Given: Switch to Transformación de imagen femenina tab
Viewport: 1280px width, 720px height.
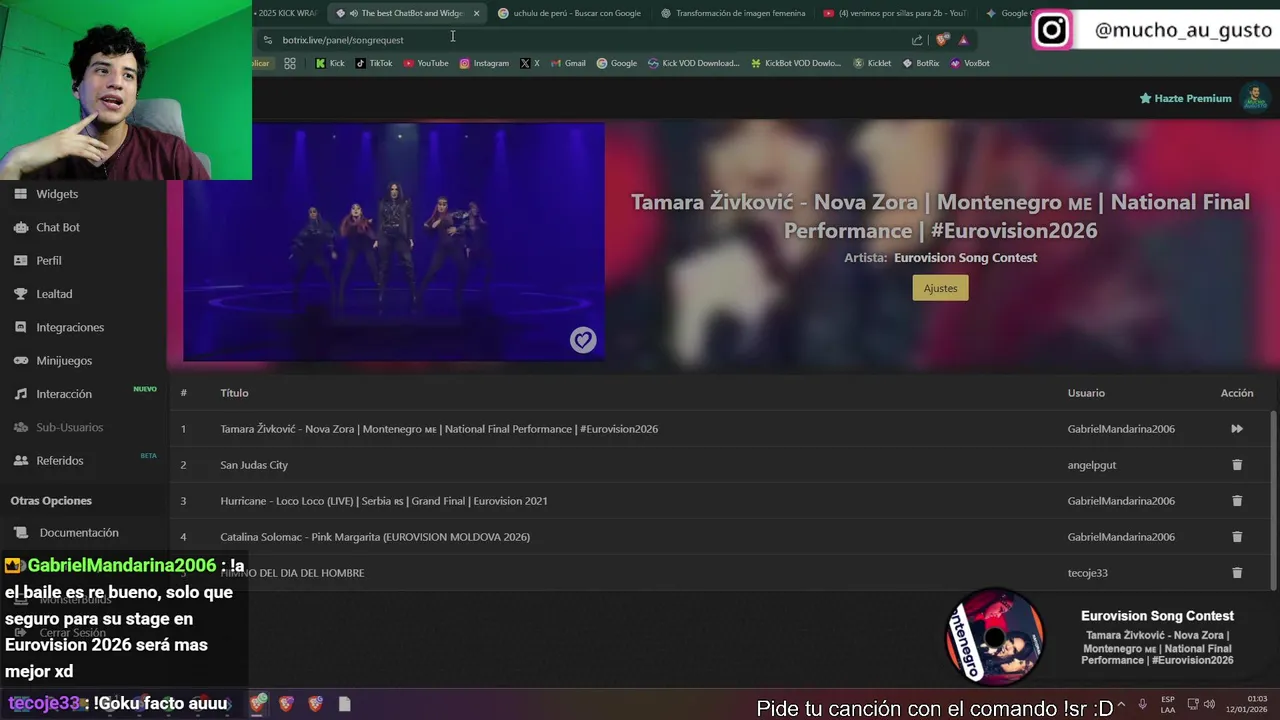Looking at the screenshot, I should tap(733, 13).
